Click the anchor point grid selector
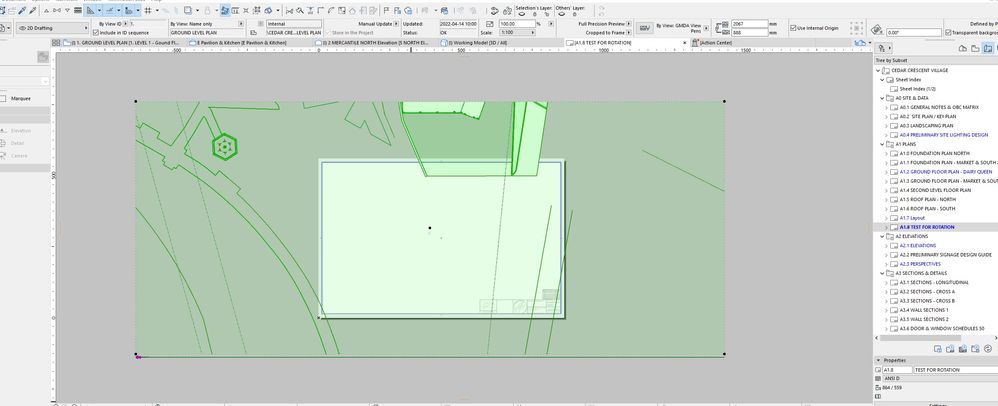 coord(857,28)
